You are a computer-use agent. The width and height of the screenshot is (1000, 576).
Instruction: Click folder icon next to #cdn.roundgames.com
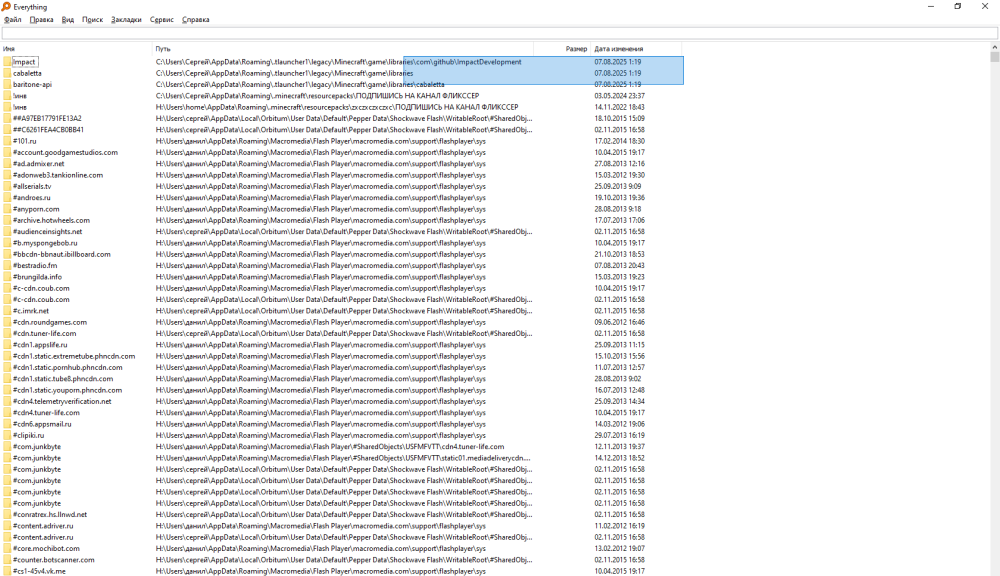coord(7,322)
